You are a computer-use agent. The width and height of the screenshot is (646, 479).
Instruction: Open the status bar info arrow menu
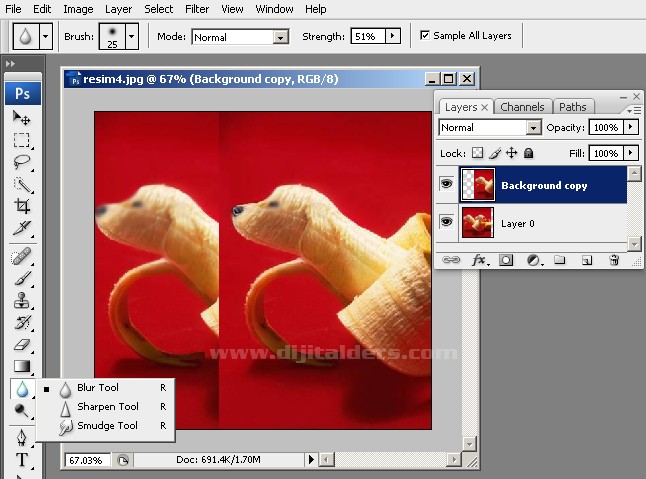(311, 459)
